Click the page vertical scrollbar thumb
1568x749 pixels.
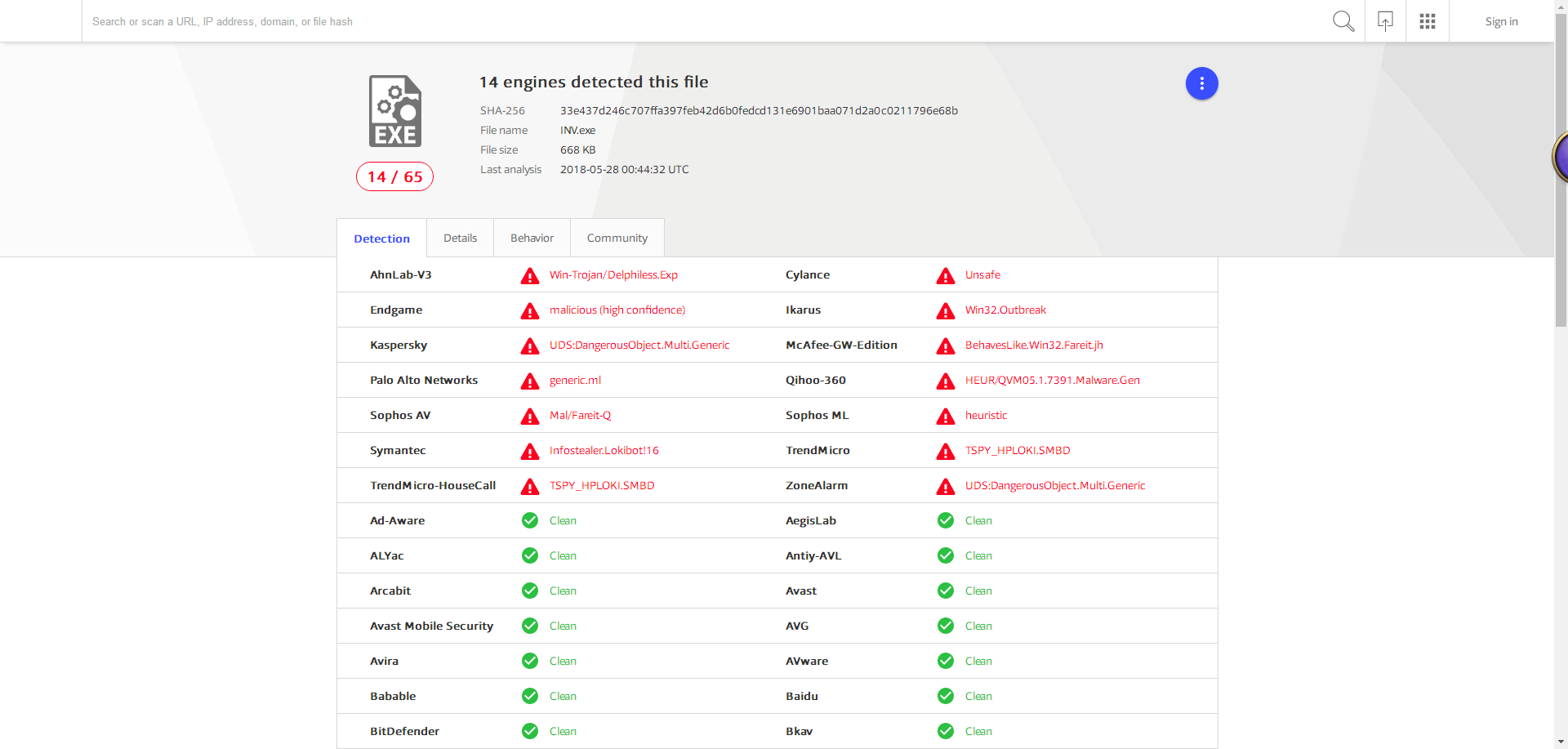(1561, 172)
